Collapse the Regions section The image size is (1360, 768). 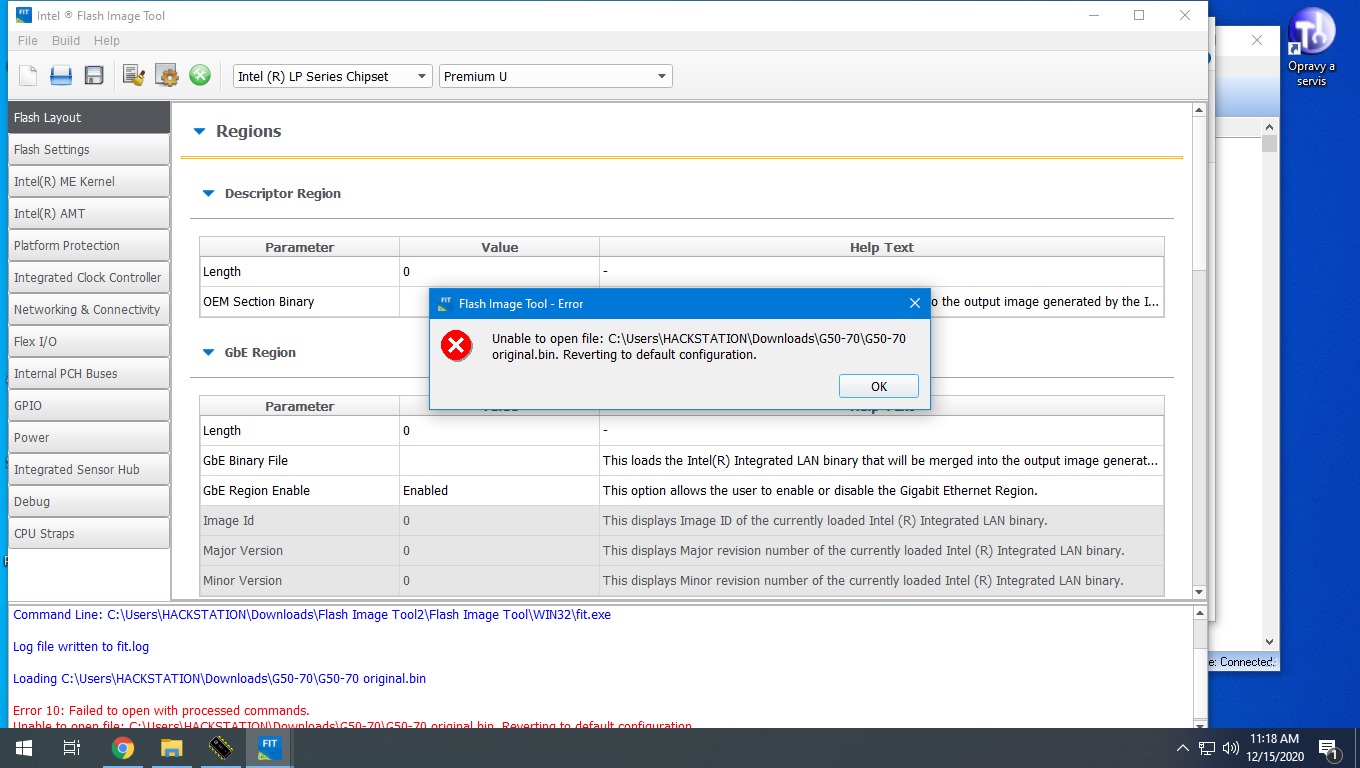coord(199,131)
